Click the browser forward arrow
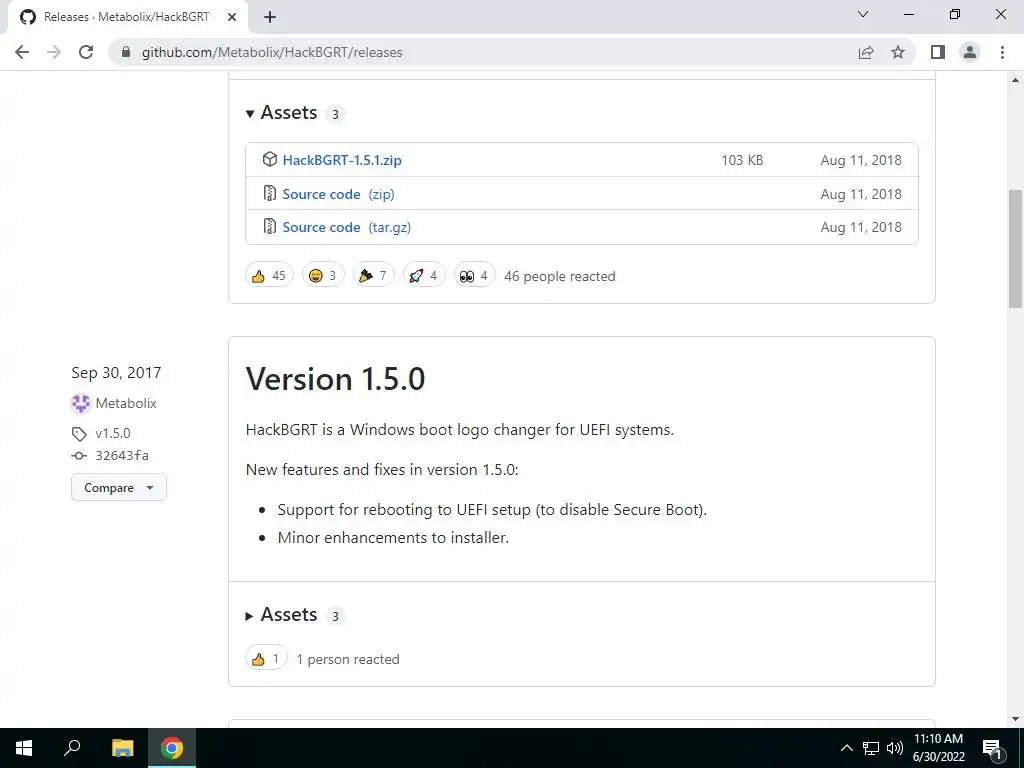This screenshot has height=768, width=1024. (54, 52)
